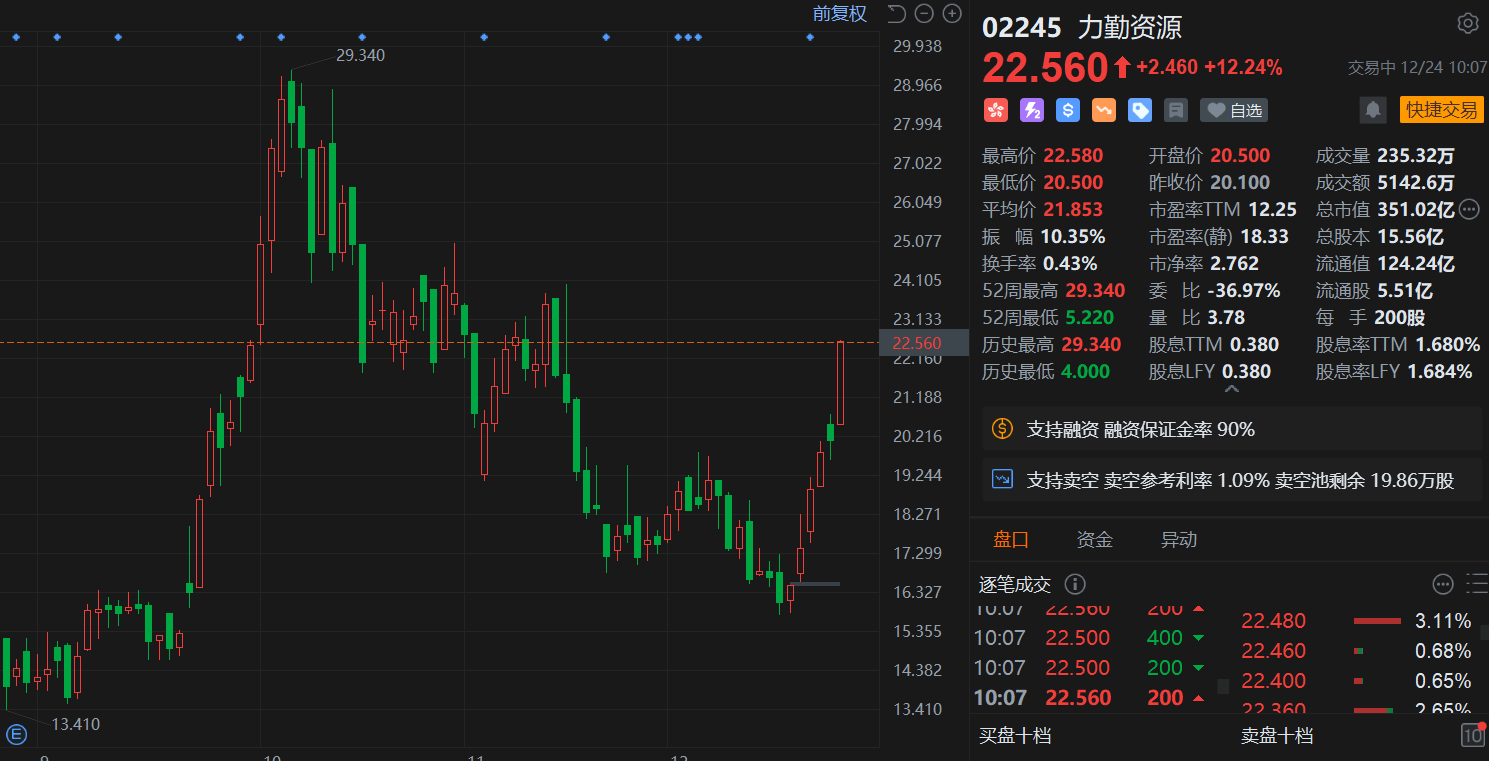The width and height of the screenshot is (1489, 761).
Task: Click the 3.11% distribution percentage
Action: [x=1443, y=621]
